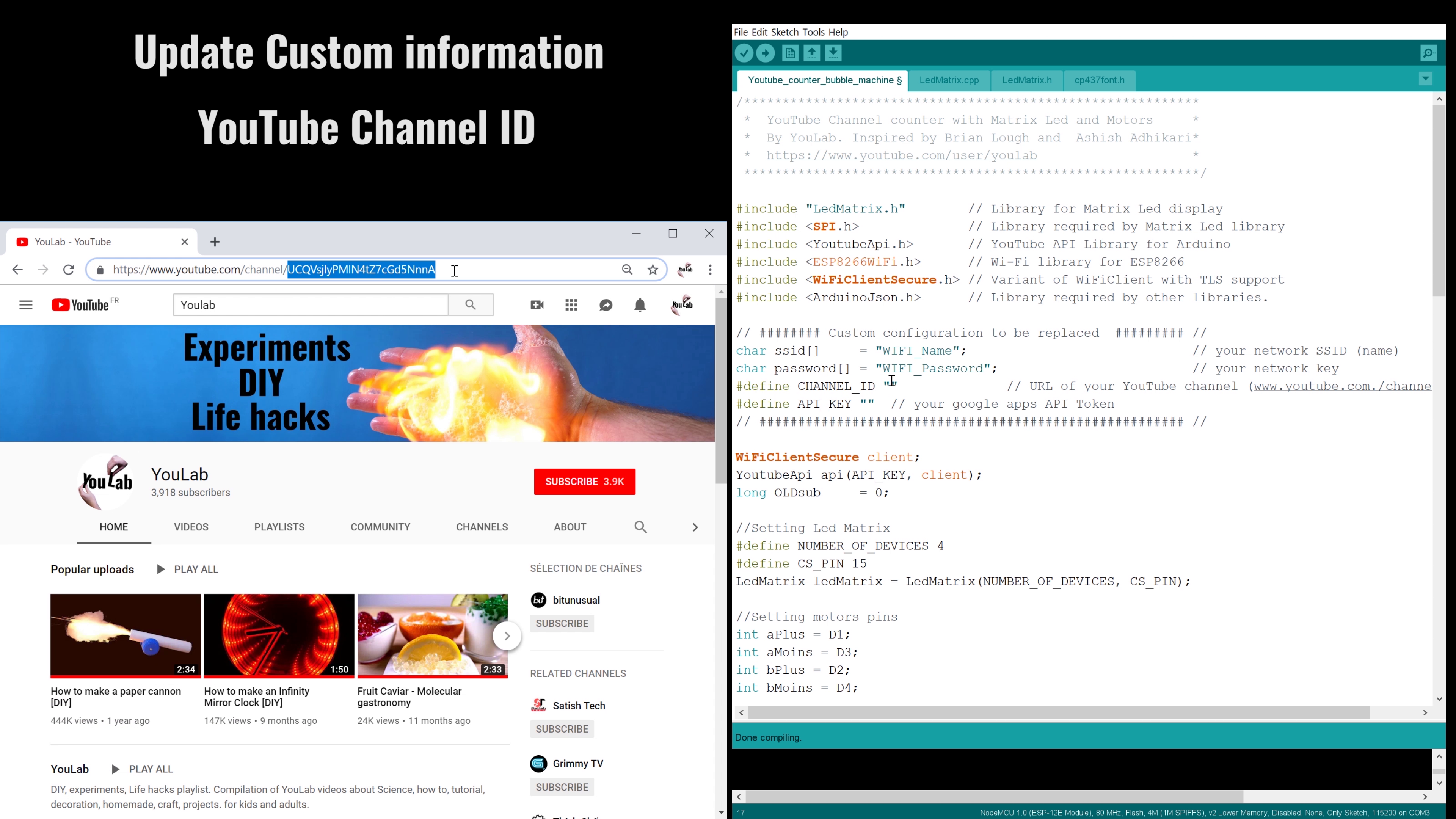
Task: Open the channel CHANNELS tab
Action: 482,527
